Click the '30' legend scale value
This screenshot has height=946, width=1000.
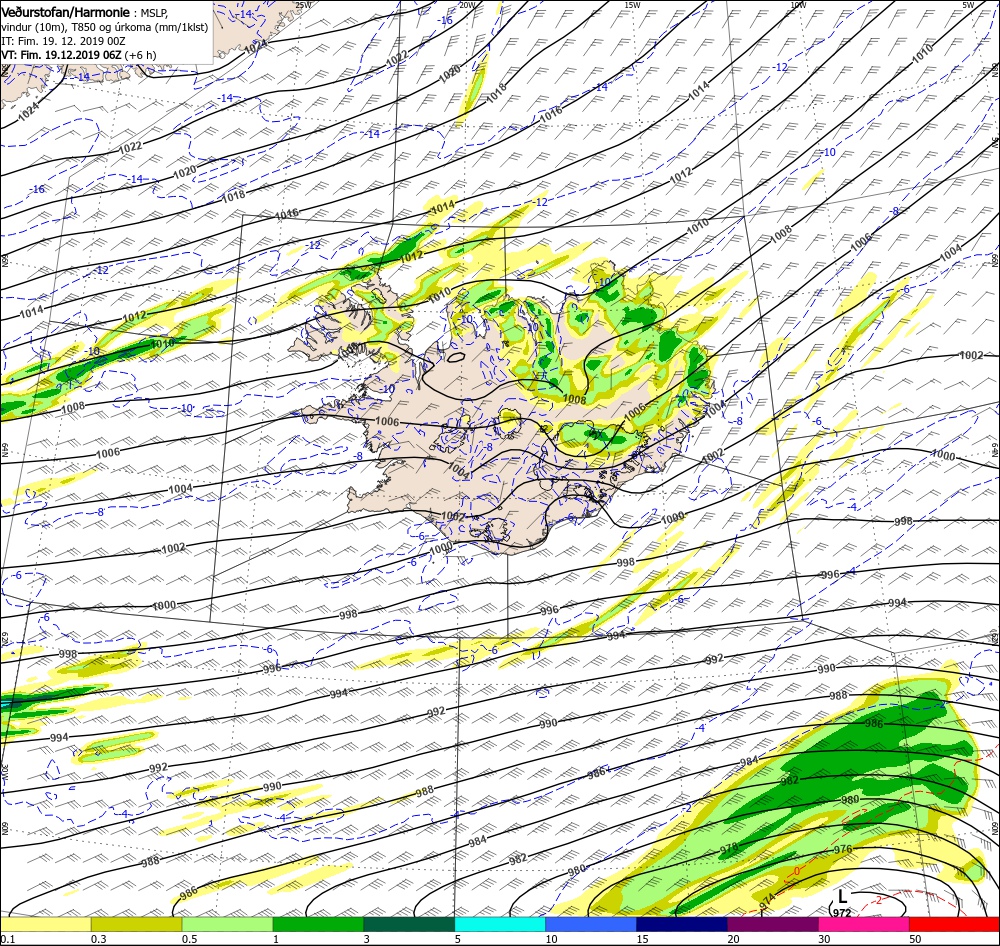coord(825,939)
